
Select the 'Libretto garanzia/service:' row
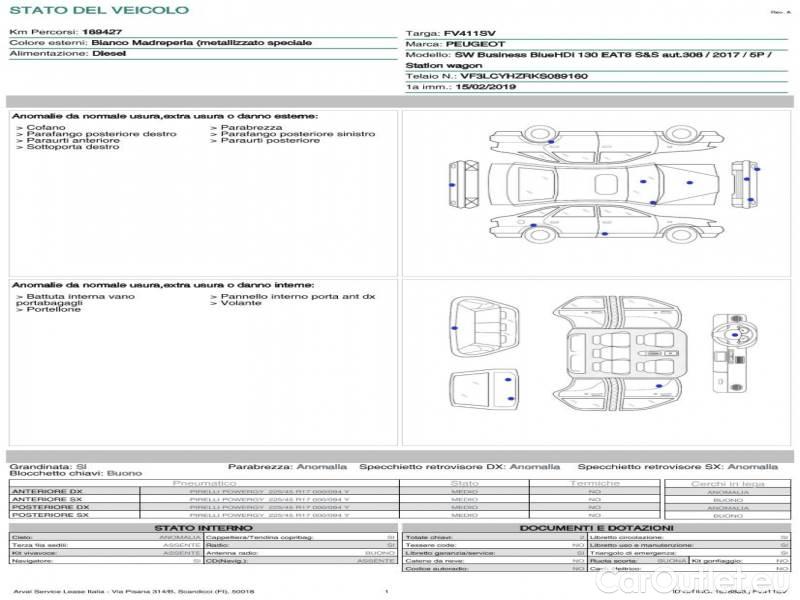click(494, 553)
